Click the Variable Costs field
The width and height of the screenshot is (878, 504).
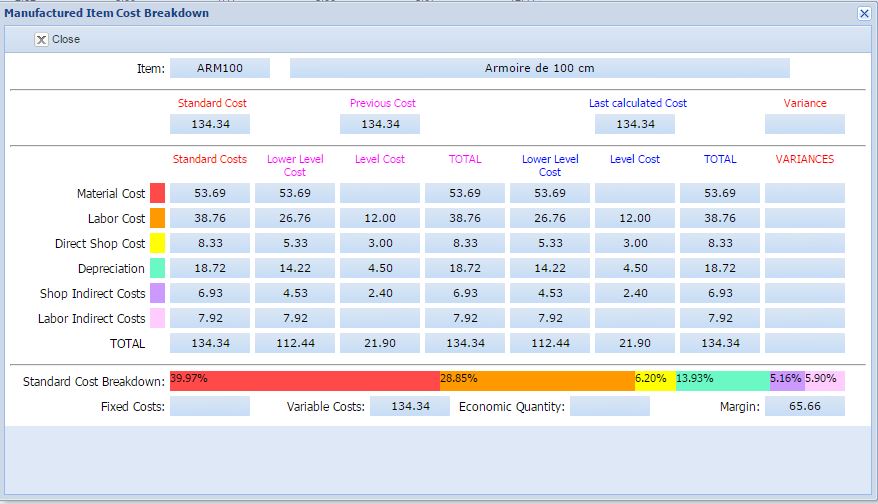(x=409, y=406)
